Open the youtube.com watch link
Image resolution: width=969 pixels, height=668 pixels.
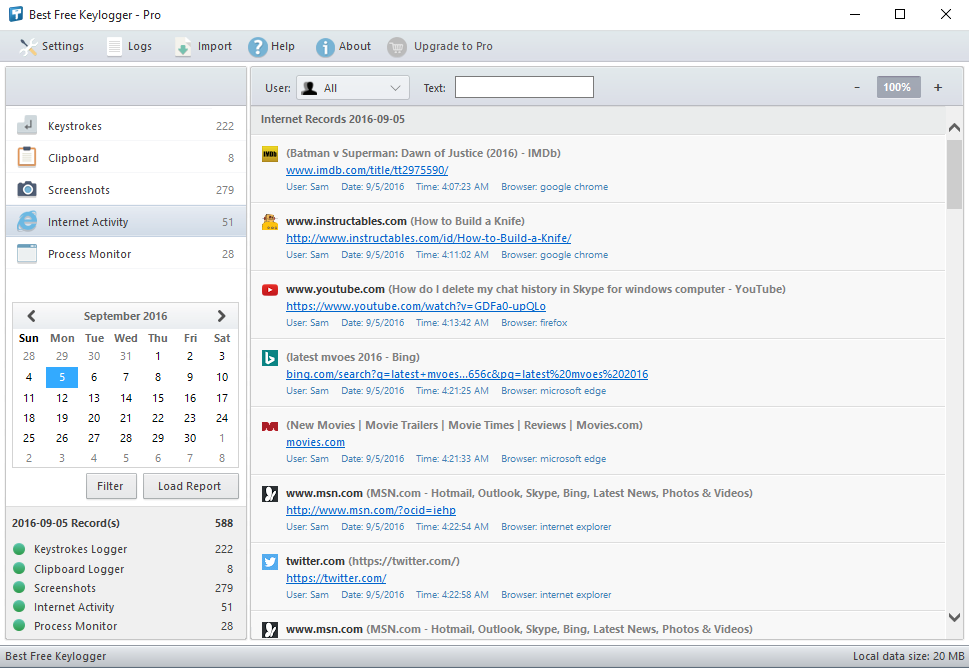pos(416,306)
